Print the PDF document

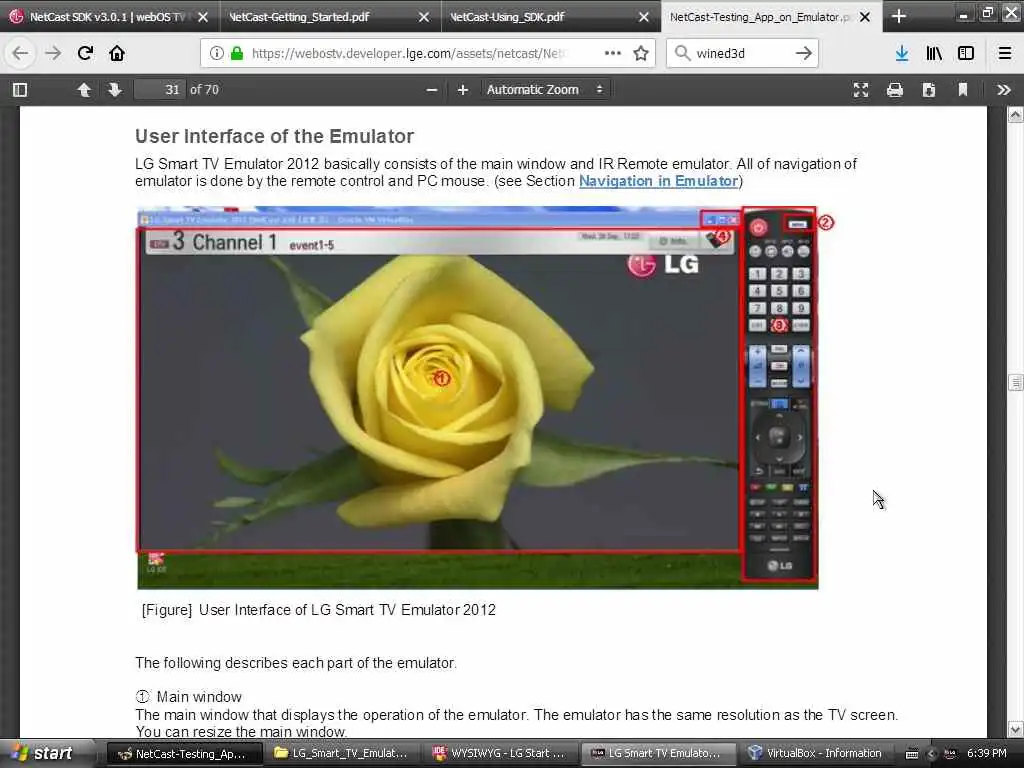895,89
